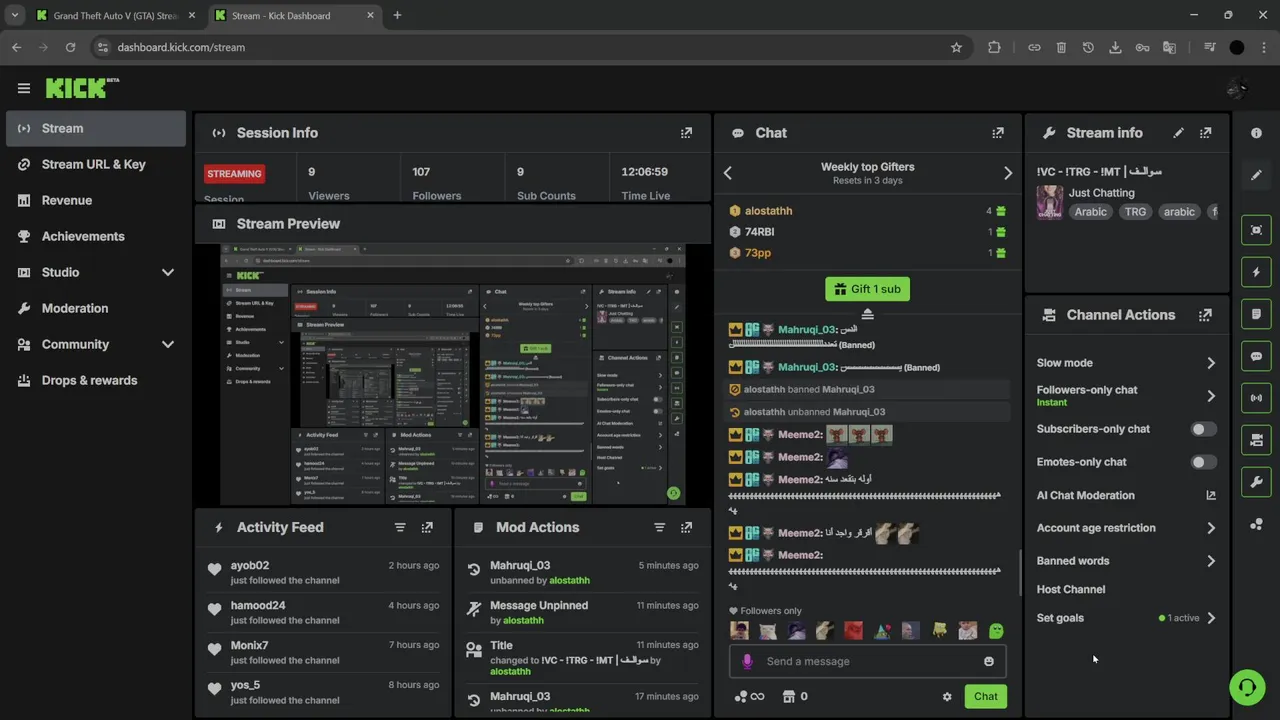
Task: Toggle the focus frame icon in right sidebar
Action: click(1257, 230)
